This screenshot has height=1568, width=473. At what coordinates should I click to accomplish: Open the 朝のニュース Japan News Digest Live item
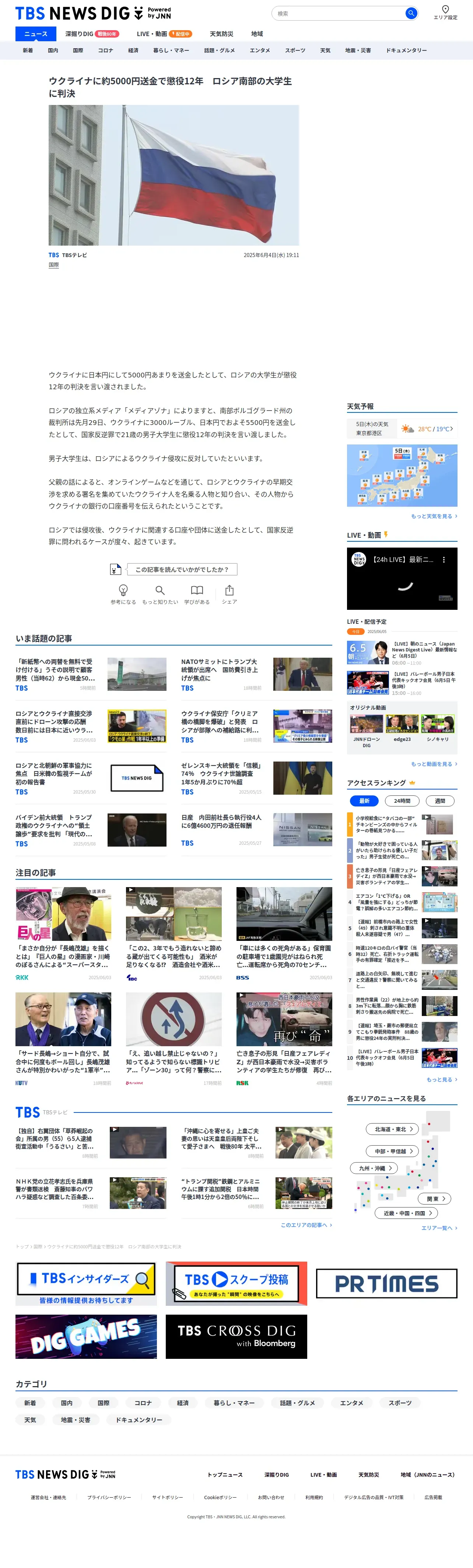(x=402, y=653)
